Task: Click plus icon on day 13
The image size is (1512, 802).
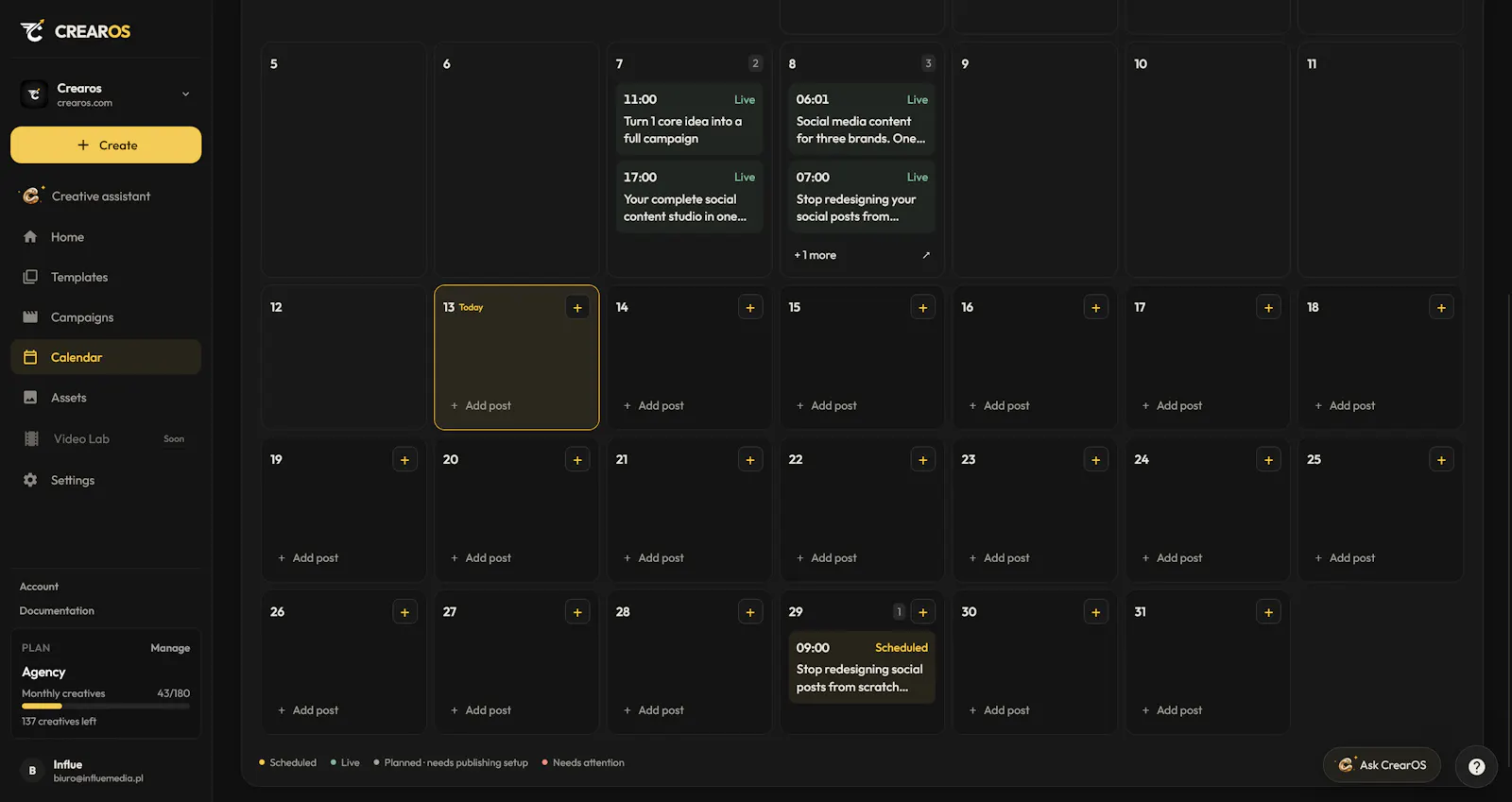Action: [577, 308]
